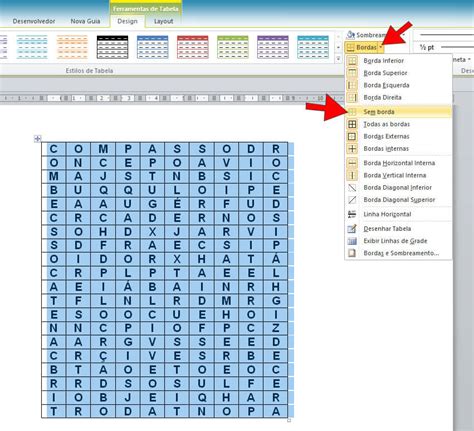Toggle Borda Diagonal Inferior
Screen dimensions: 474x431
(398, 188)
